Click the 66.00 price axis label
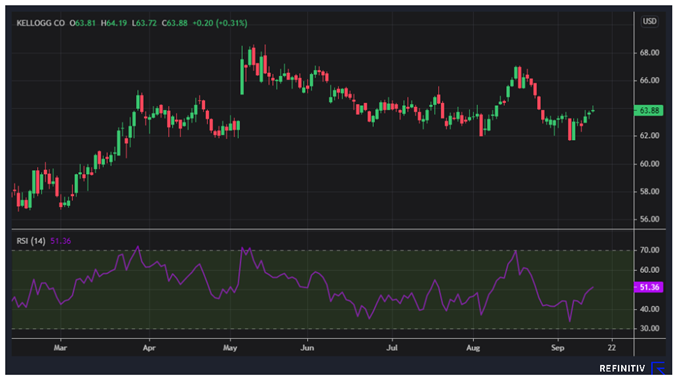The width and height of the screenshot is (688, 384). [x=649, y=80]
